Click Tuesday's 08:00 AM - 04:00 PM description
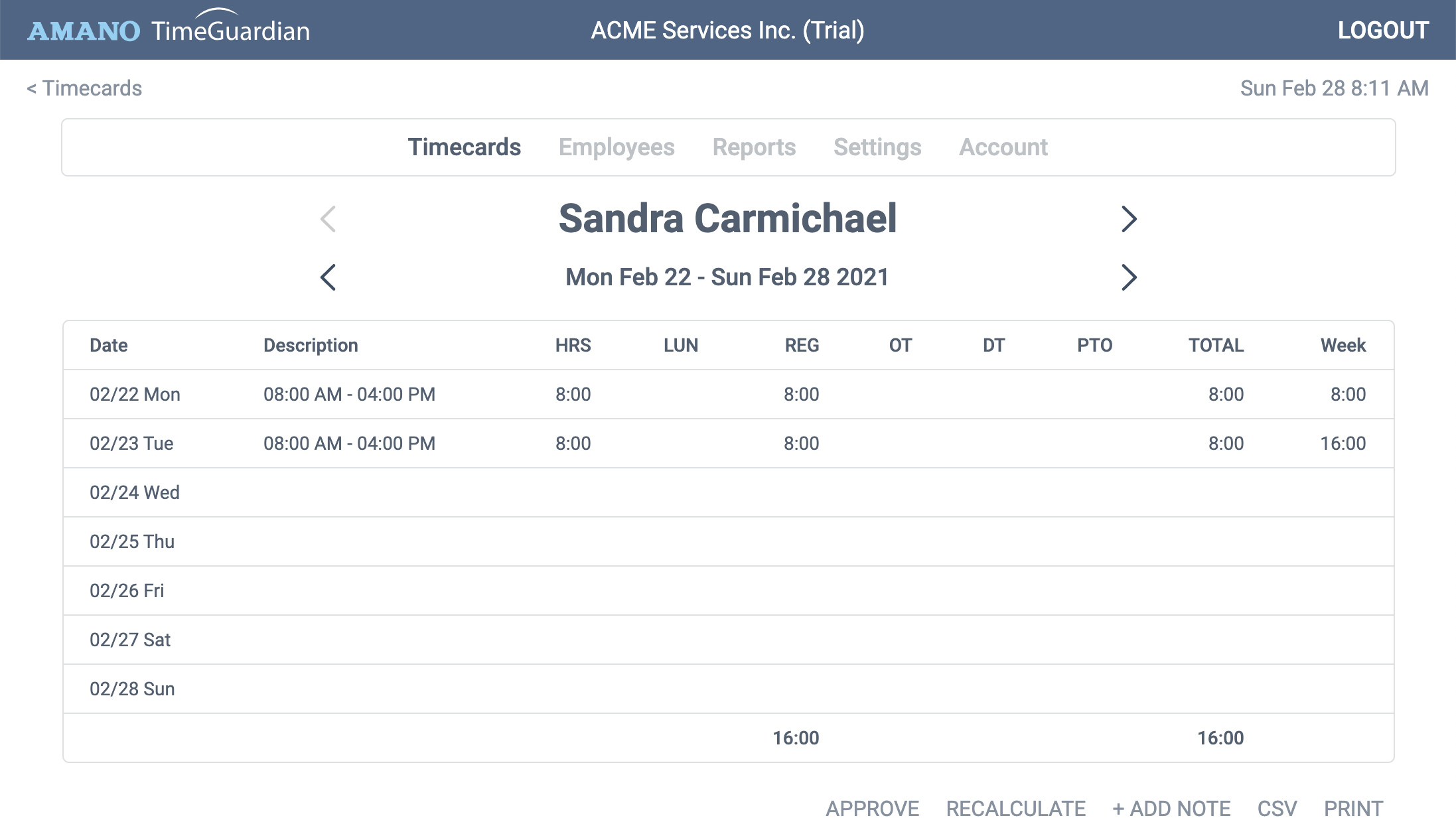This screenshot has width=1456, height=834. (x=349, y=443)
